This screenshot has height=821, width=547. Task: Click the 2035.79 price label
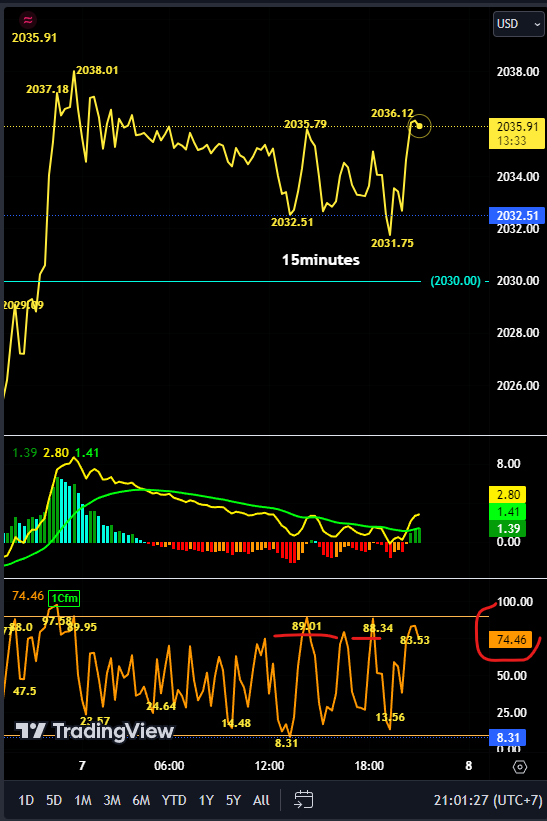coord(305,124)
